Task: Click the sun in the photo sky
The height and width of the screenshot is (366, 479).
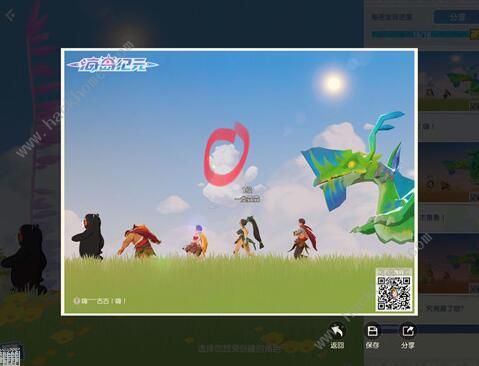Action: [333, 83]
